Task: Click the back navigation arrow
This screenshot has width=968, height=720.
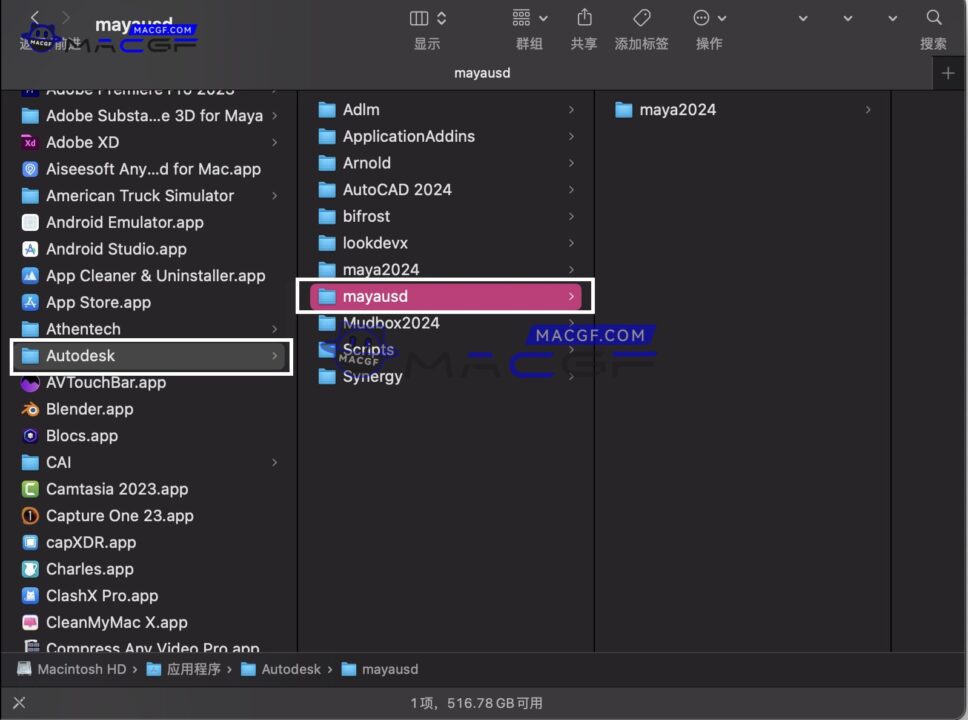Action: [x=33, y=17]
